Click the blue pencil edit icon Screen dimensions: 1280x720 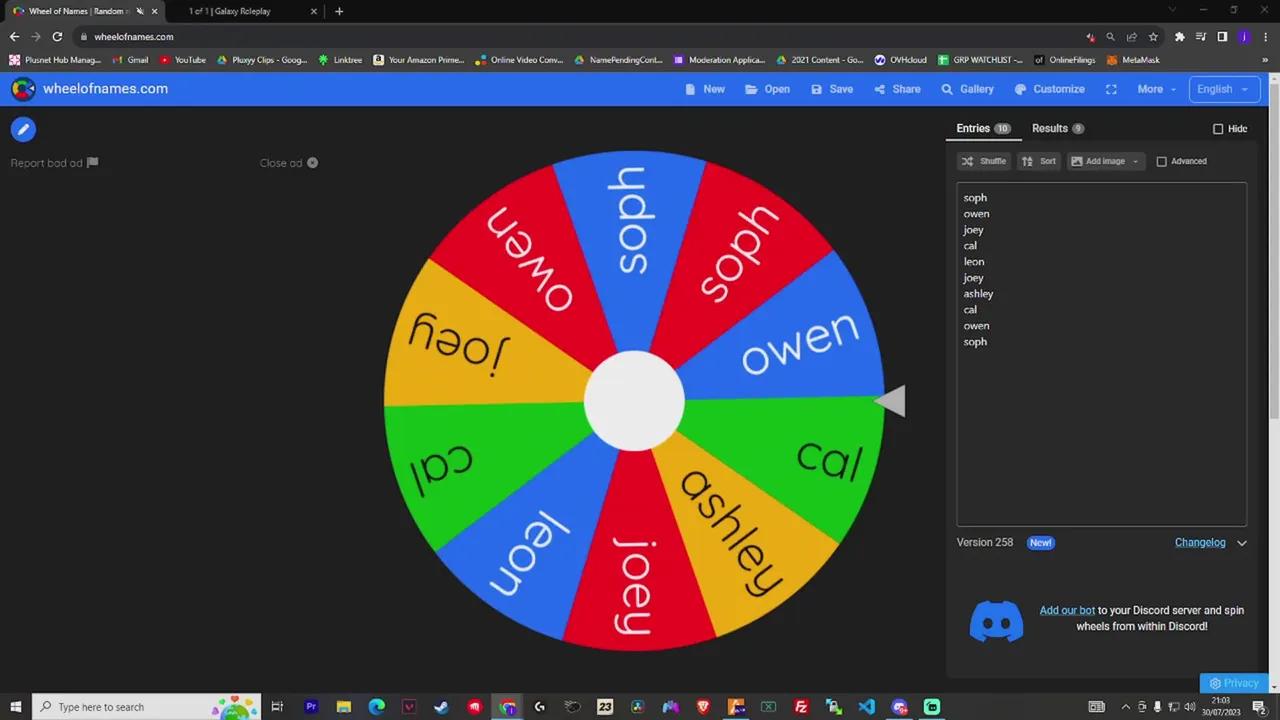point(23,129)
